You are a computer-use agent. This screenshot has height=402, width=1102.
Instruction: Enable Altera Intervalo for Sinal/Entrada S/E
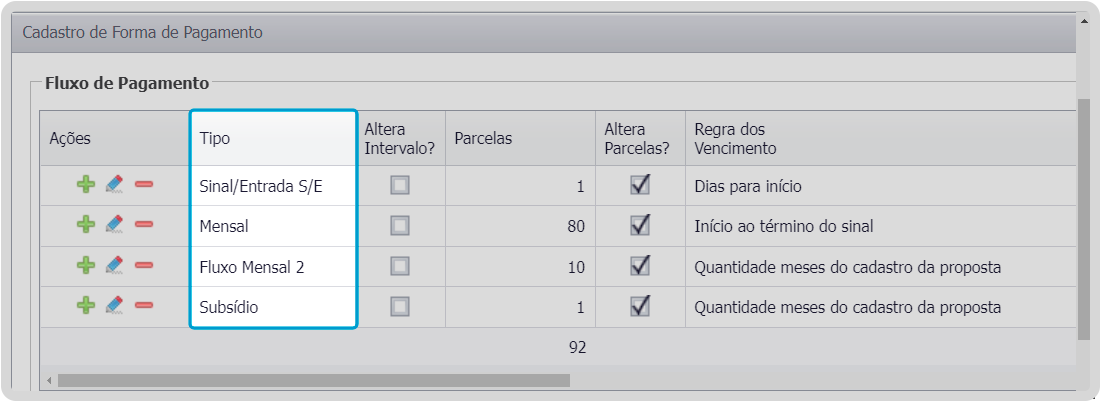click(x=400, y=185)
